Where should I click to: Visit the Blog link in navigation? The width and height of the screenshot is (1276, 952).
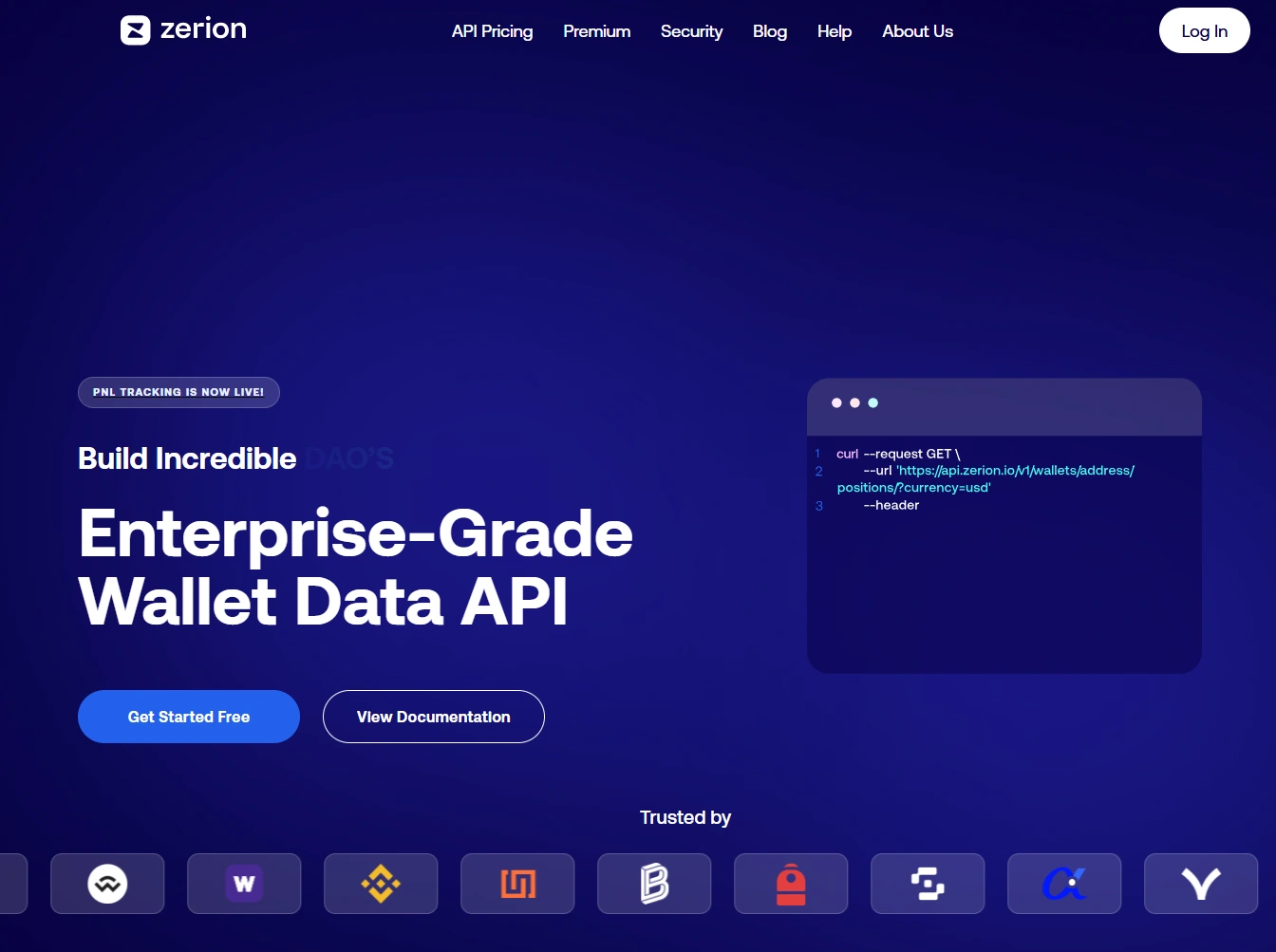pos(770,31)
